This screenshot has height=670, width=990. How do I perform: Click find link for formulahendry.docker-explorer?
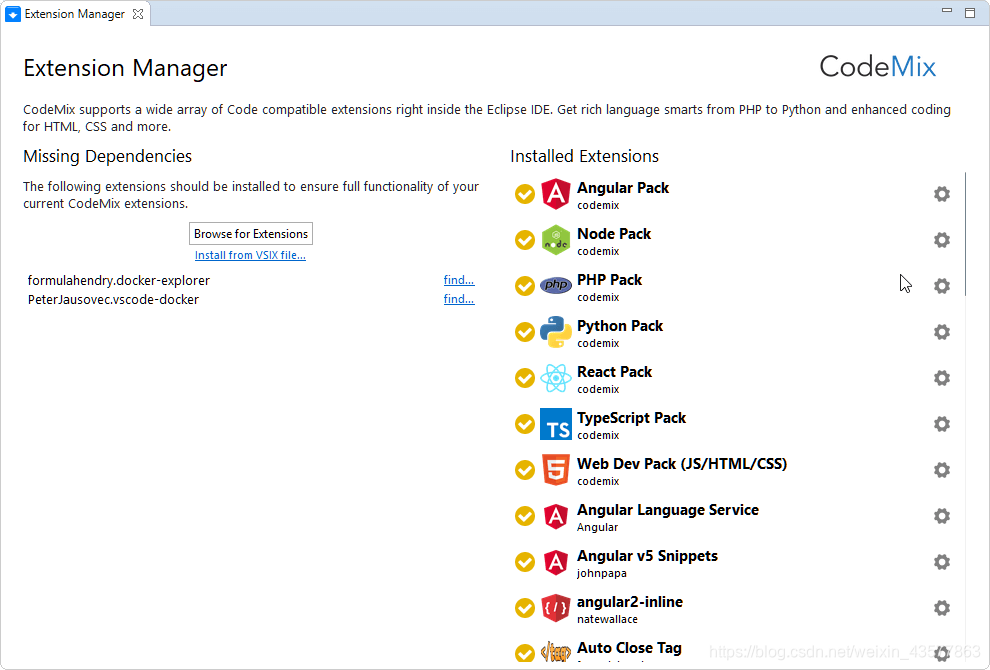(x=459, y=280)
